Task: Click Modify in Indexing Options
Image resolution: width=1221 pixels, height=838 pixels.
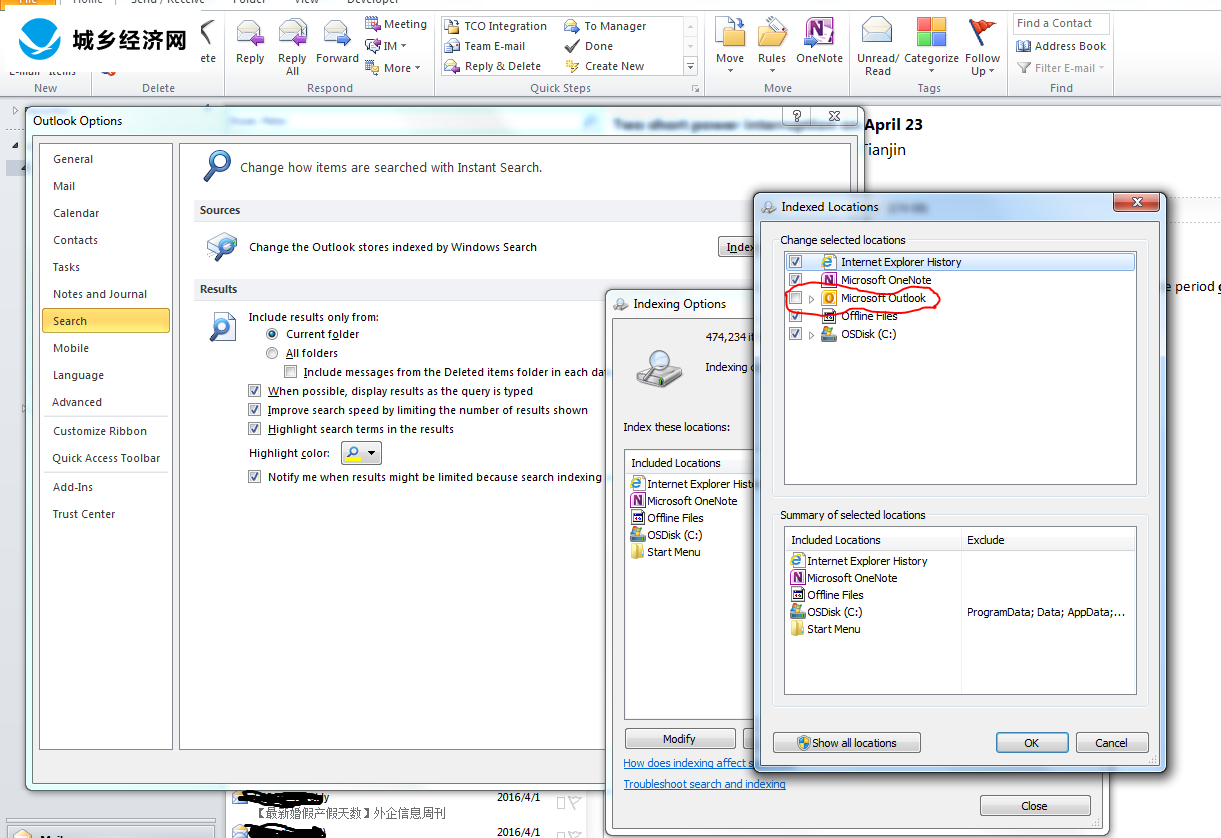Action: pos(679,739)
